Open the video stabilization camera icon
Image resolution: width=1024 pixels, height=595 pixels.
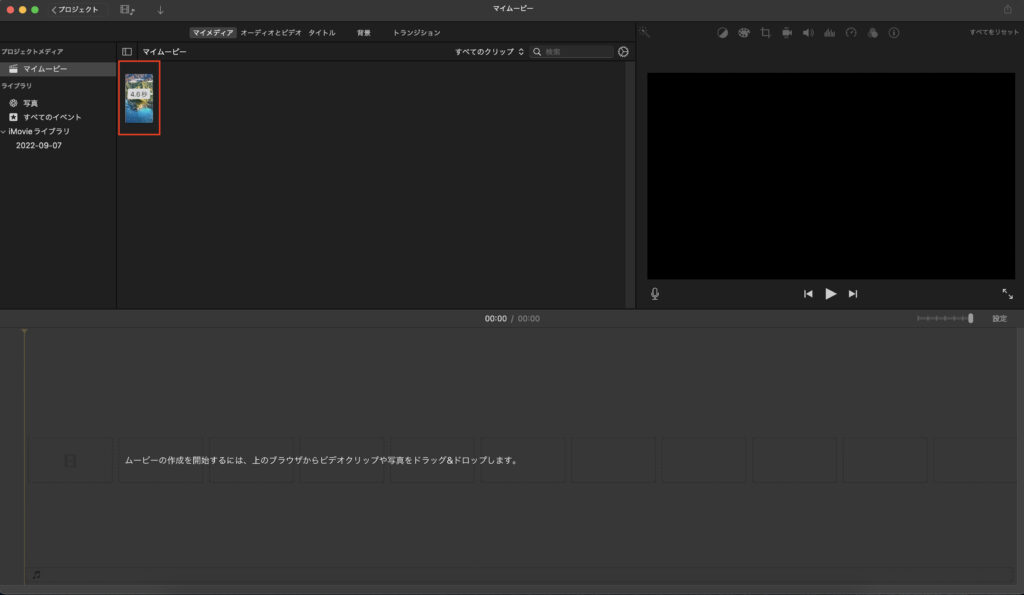point(787,33)
